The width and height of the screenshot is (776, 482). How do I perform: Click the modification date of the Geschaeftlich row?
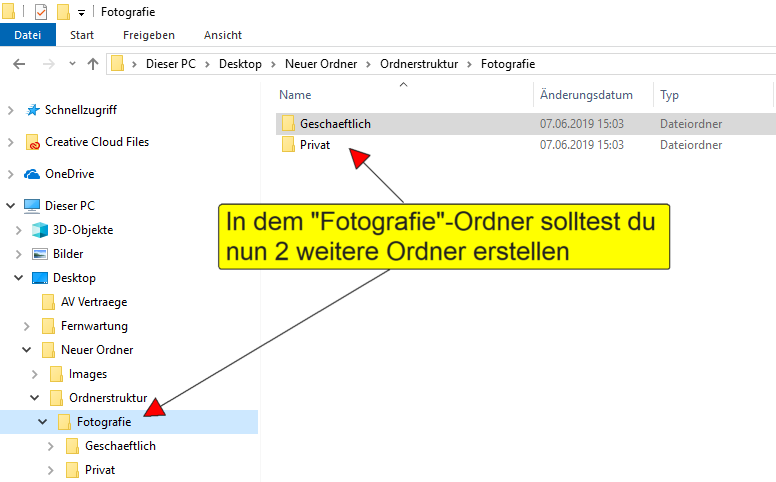point(582,124)
